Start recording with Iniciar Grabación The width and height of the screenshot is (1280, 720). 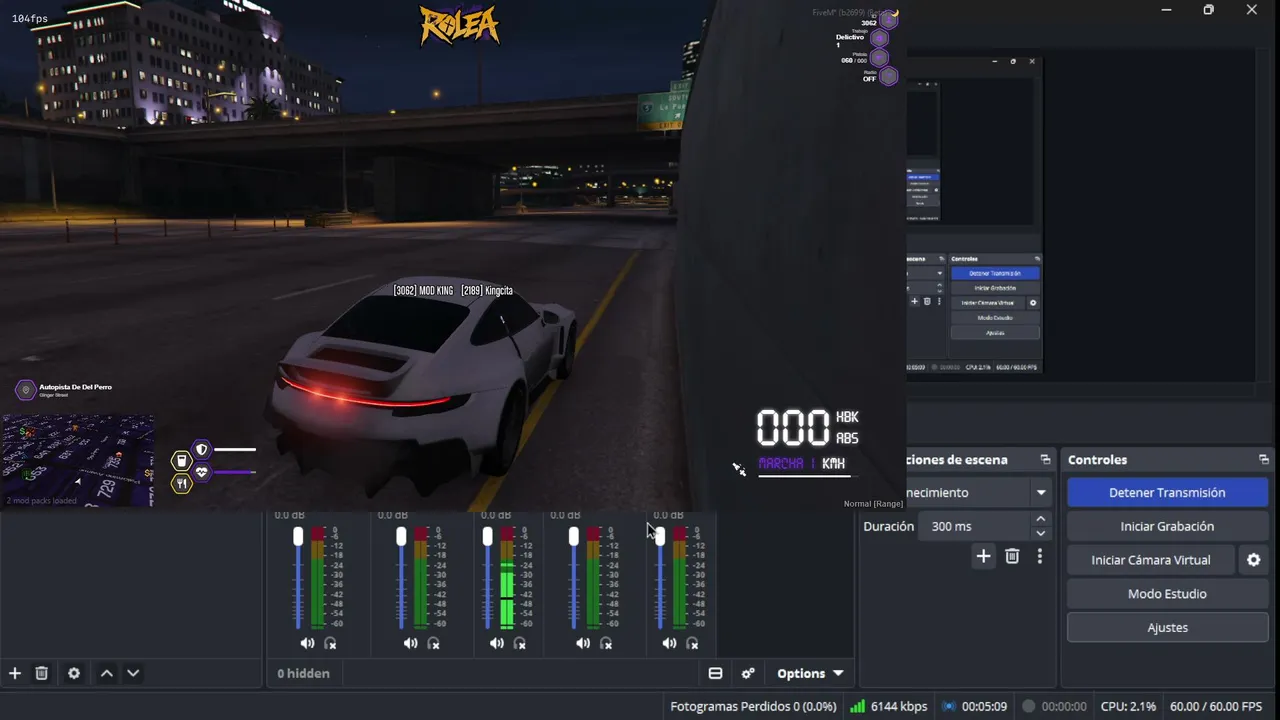click(x=1167, y=526)
